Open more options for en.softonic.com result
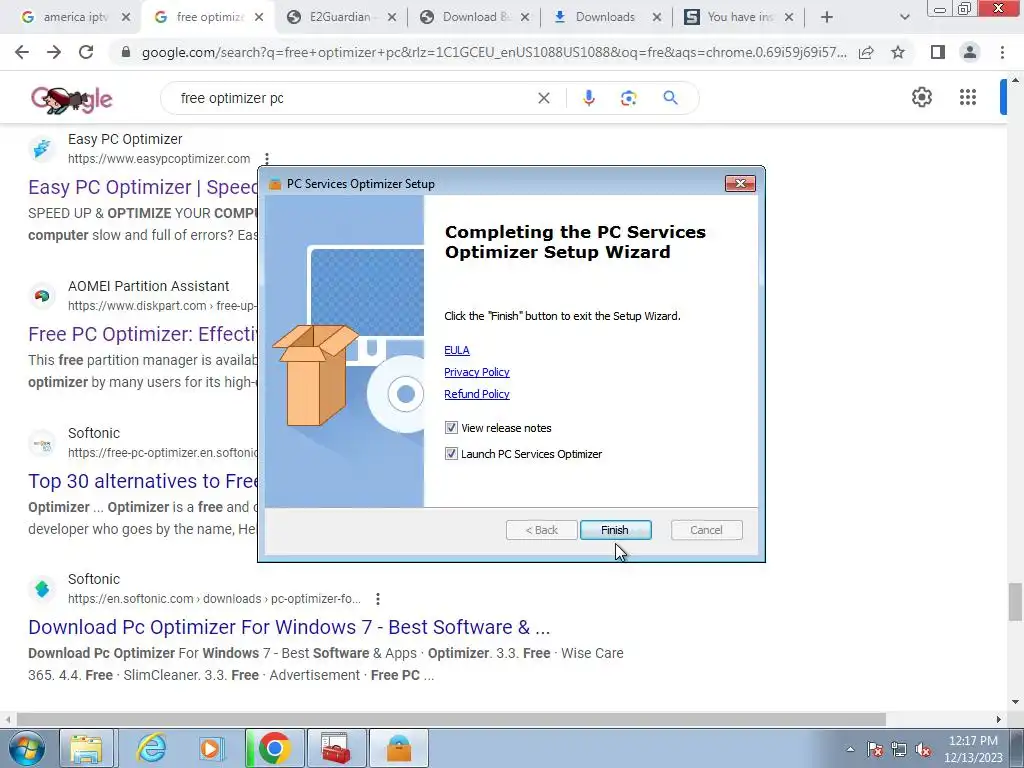Screen dimensions: 1024x768 click(x=377, y=599)
